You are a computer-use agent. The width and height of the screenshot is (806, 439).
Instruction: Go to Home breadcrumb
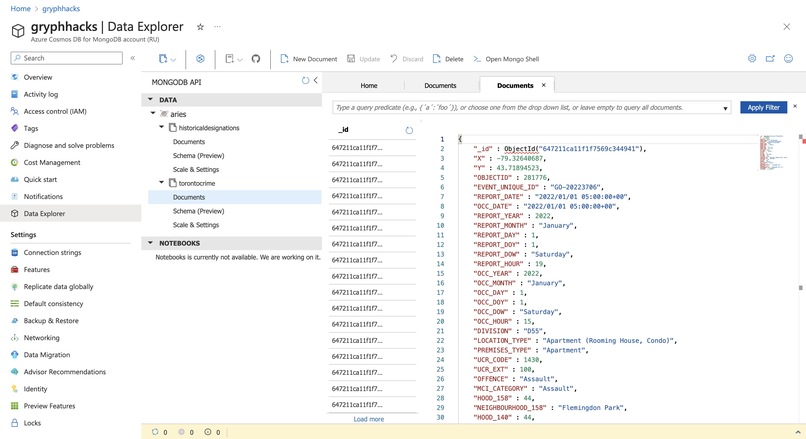click(x=21, y=9)
